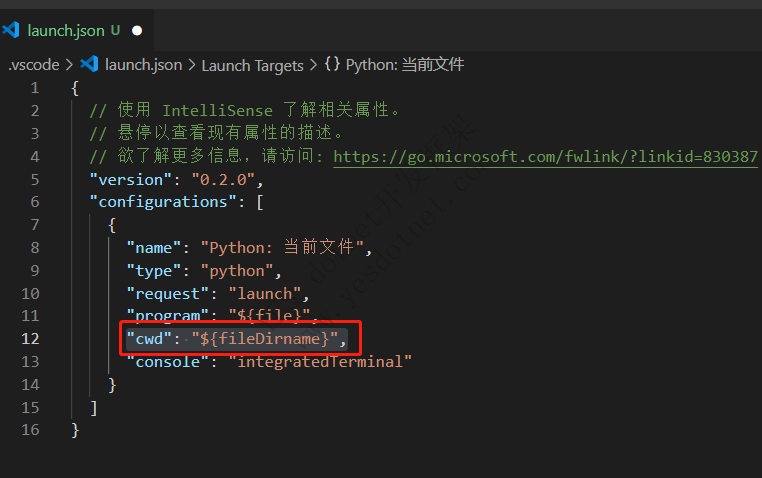
Task: Open .vscode folder breadcrumb
Action: 34,65
